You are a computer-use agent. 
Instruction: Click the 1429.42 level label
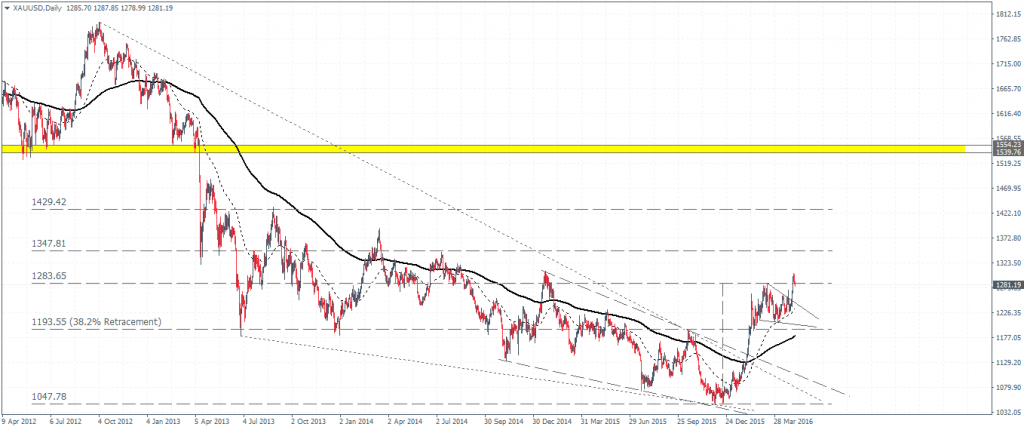pyautogui.click(x=49, y=203)
